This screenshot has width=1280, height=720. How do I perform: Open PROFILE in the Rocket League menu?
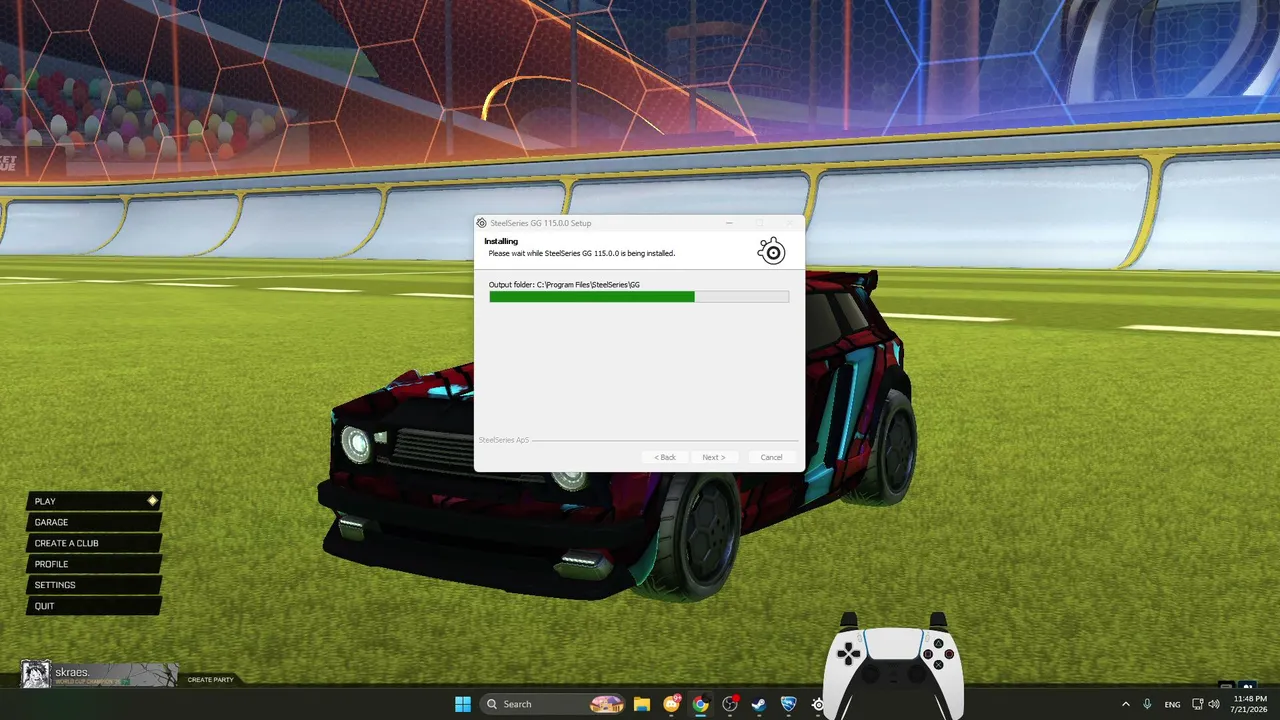pos(94,564)
